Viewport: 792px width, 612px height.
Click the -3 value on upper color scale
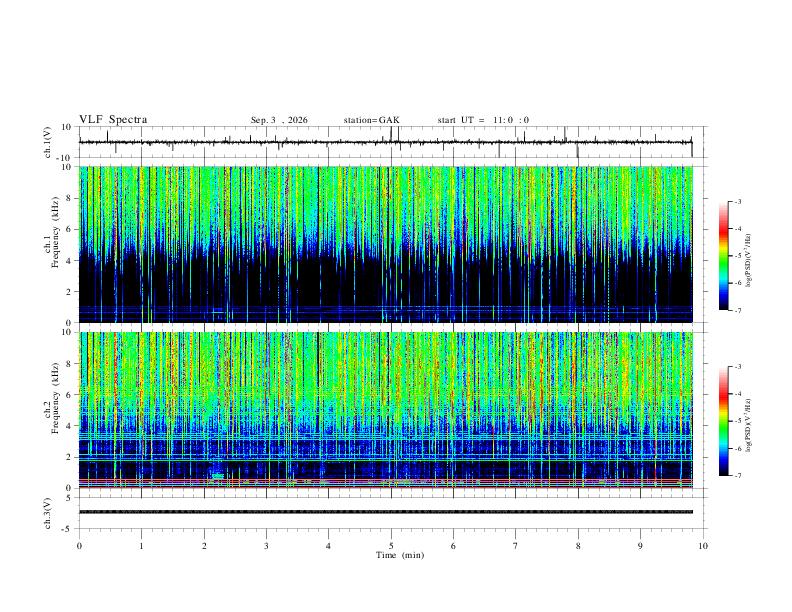point(737,201)
